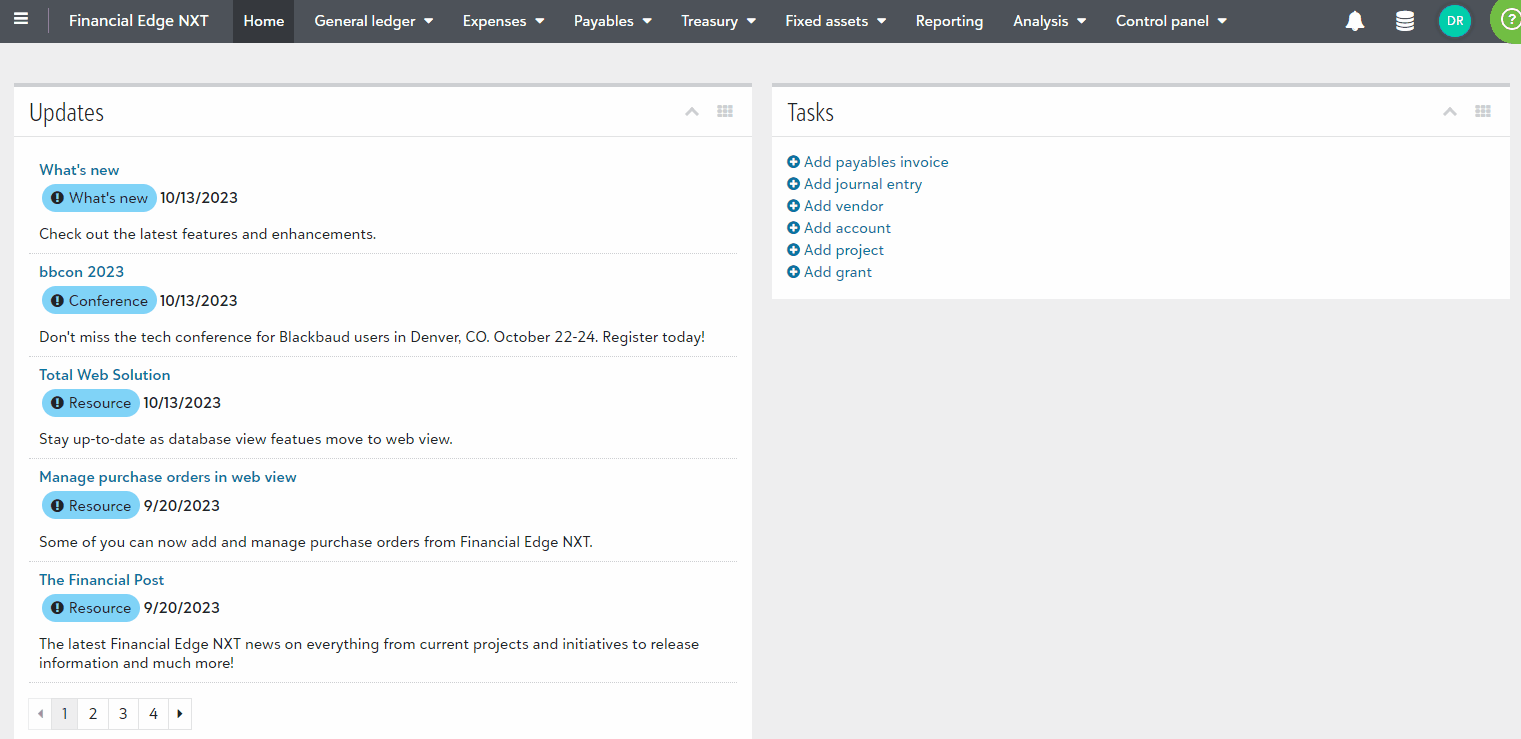Expand the Payables dropdown
1521x739 pixels.
[x=612, y=21]
